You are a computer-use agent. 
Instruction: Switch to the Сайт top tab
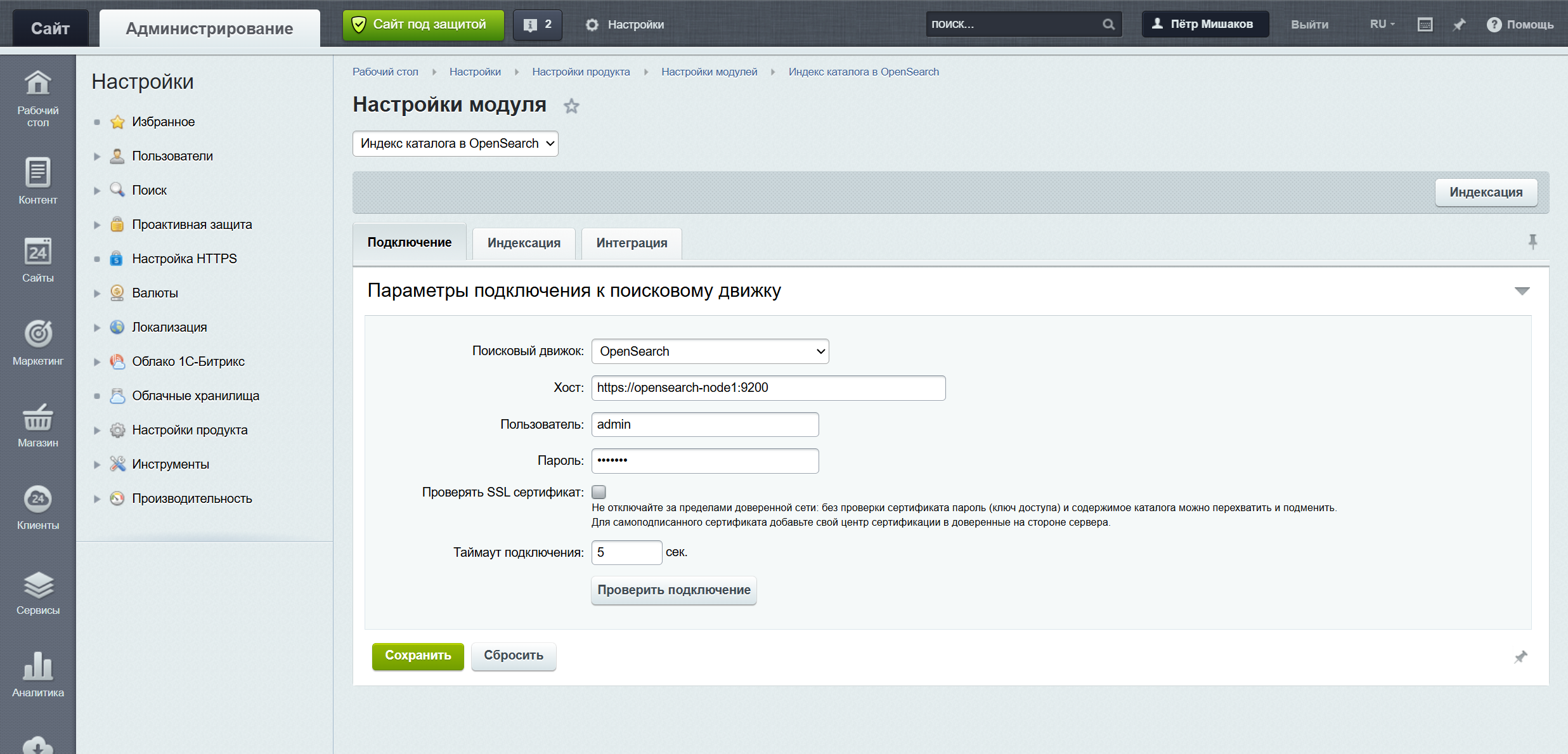[x=50, y=28]
